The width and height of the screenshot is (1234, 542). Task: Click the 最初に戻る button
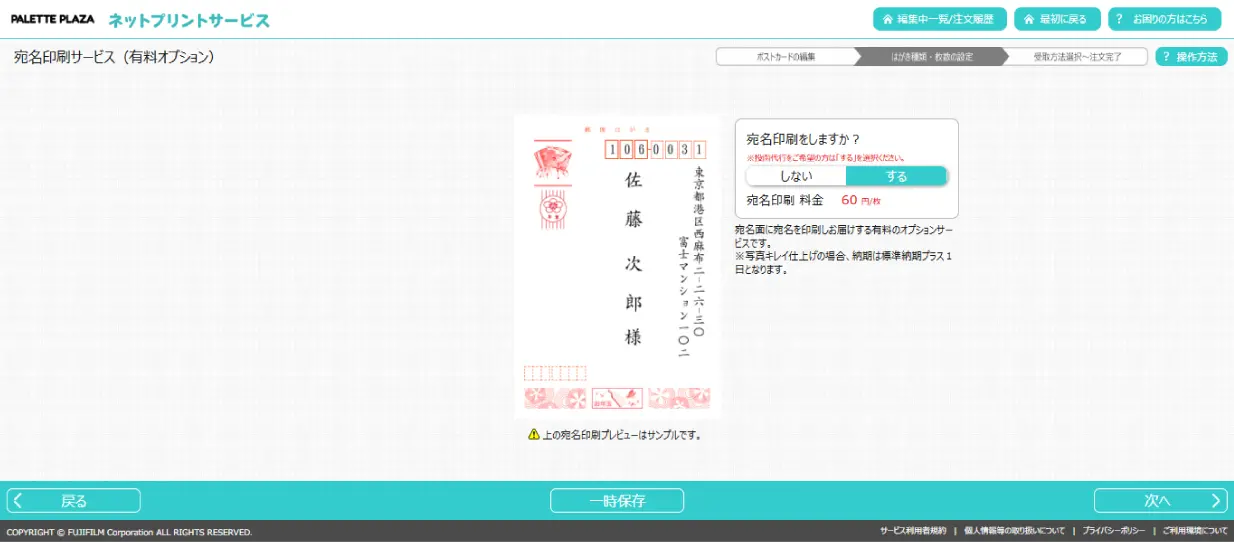[1057, 19]
